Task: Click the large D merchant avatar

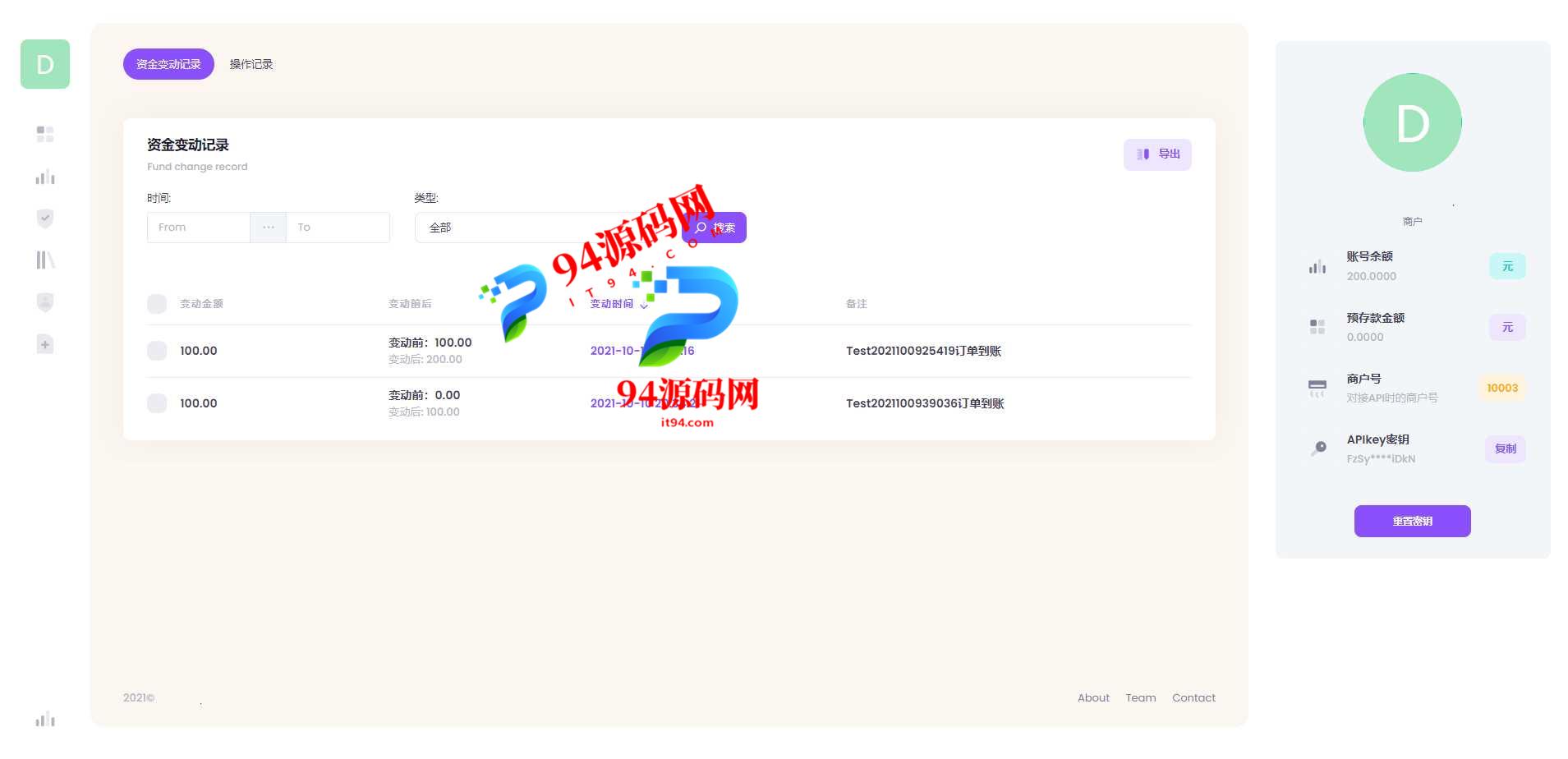Action: tap(1412, 122)
